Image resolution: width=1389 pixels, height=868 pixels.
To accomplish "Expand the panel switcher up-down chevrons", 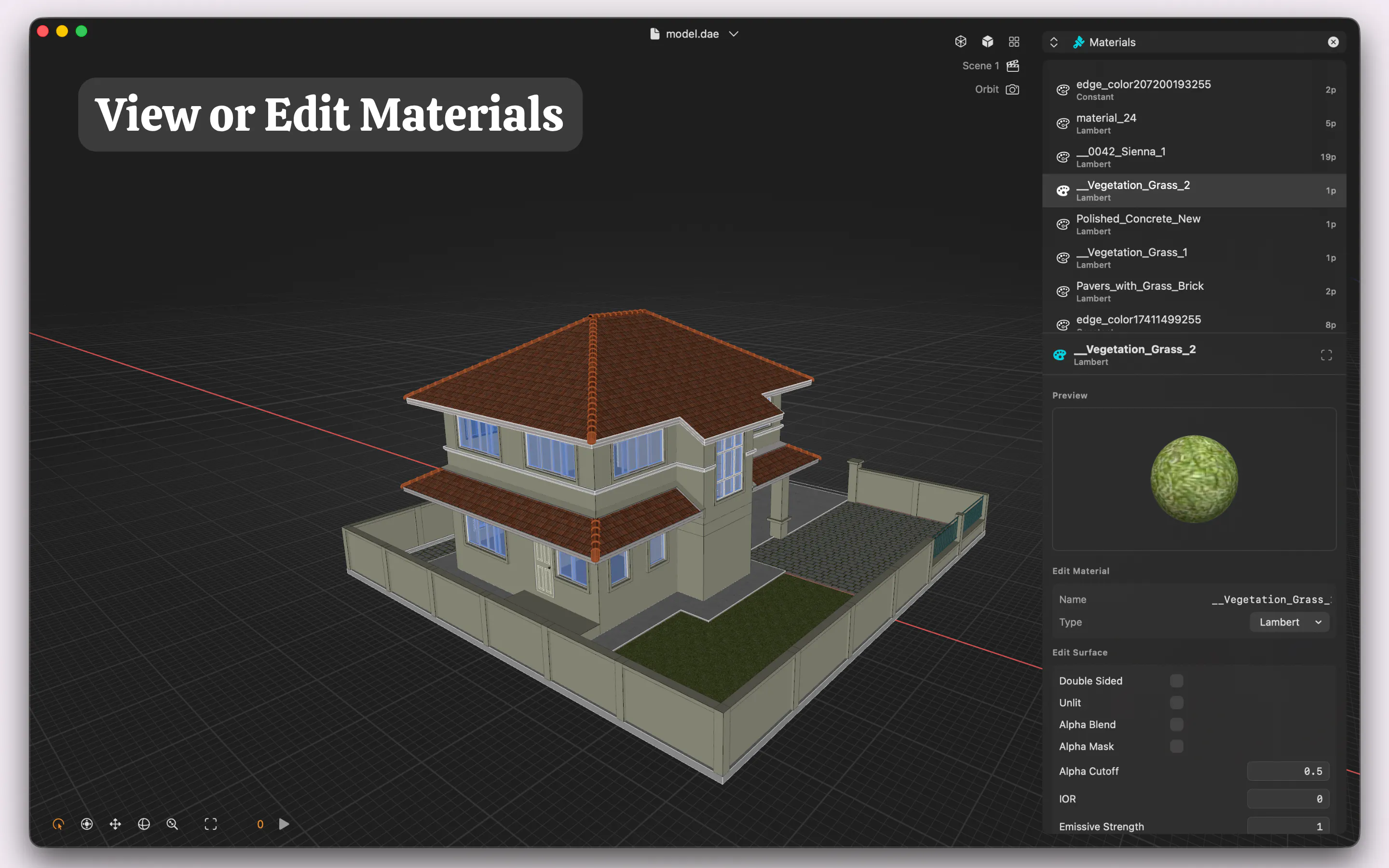I will point(1054,42).
